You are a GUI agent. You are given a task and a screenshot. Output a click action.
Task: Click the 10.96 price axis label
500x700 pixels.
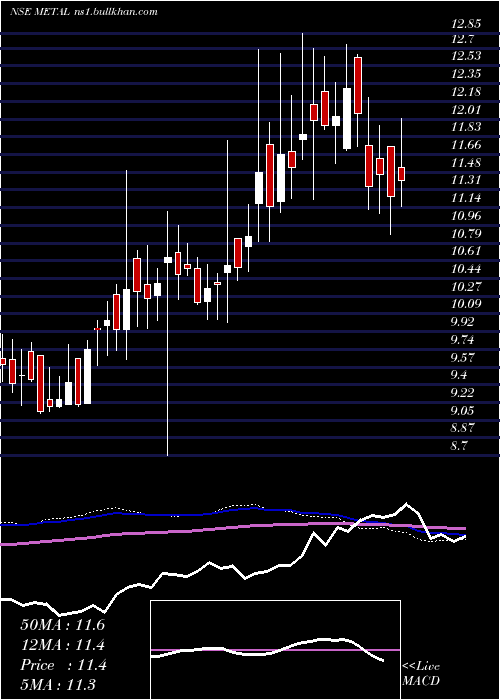tap(467, 216)
